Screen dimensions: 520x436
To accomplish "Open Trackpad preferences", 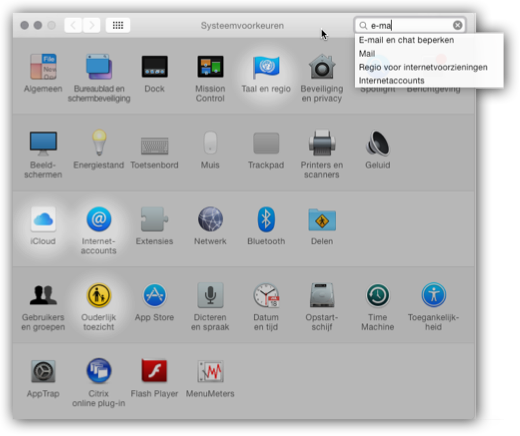I will 266,143.
